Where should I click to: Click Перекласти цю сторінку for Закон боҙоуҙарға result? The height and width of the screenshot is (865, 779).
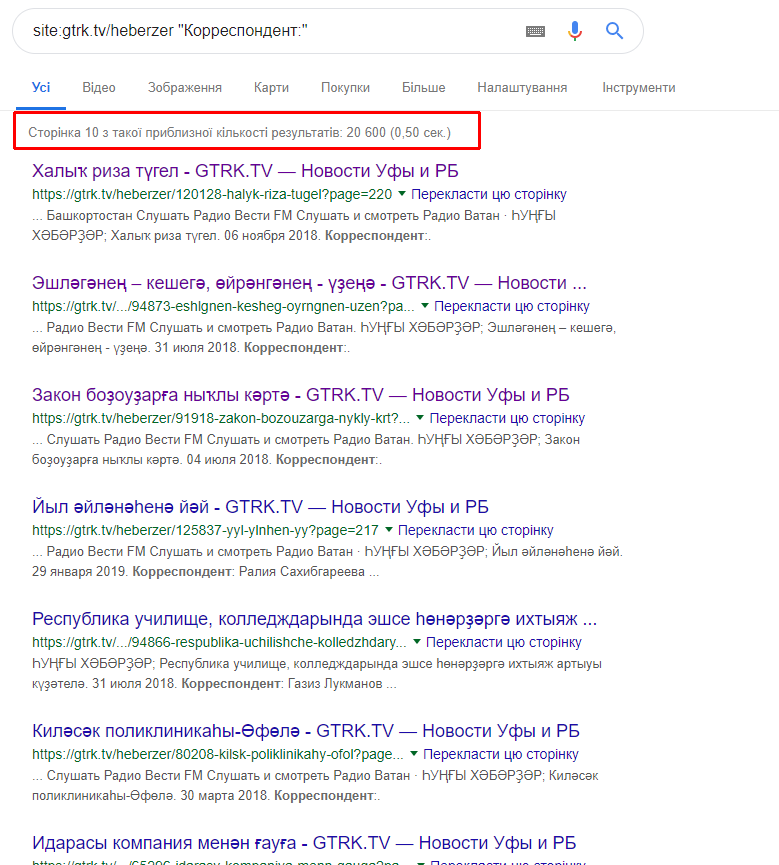tap(507, 418)
